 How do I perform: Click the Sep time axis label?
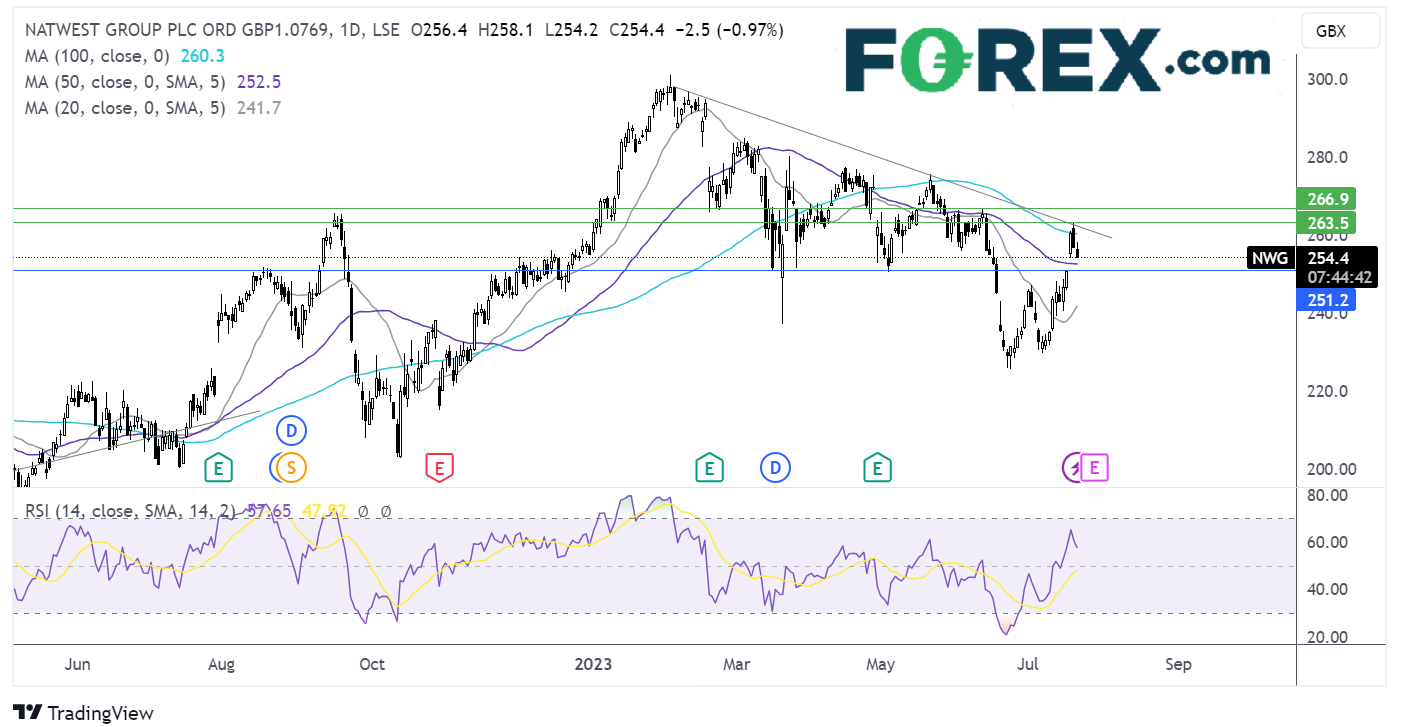[1179, 664]
